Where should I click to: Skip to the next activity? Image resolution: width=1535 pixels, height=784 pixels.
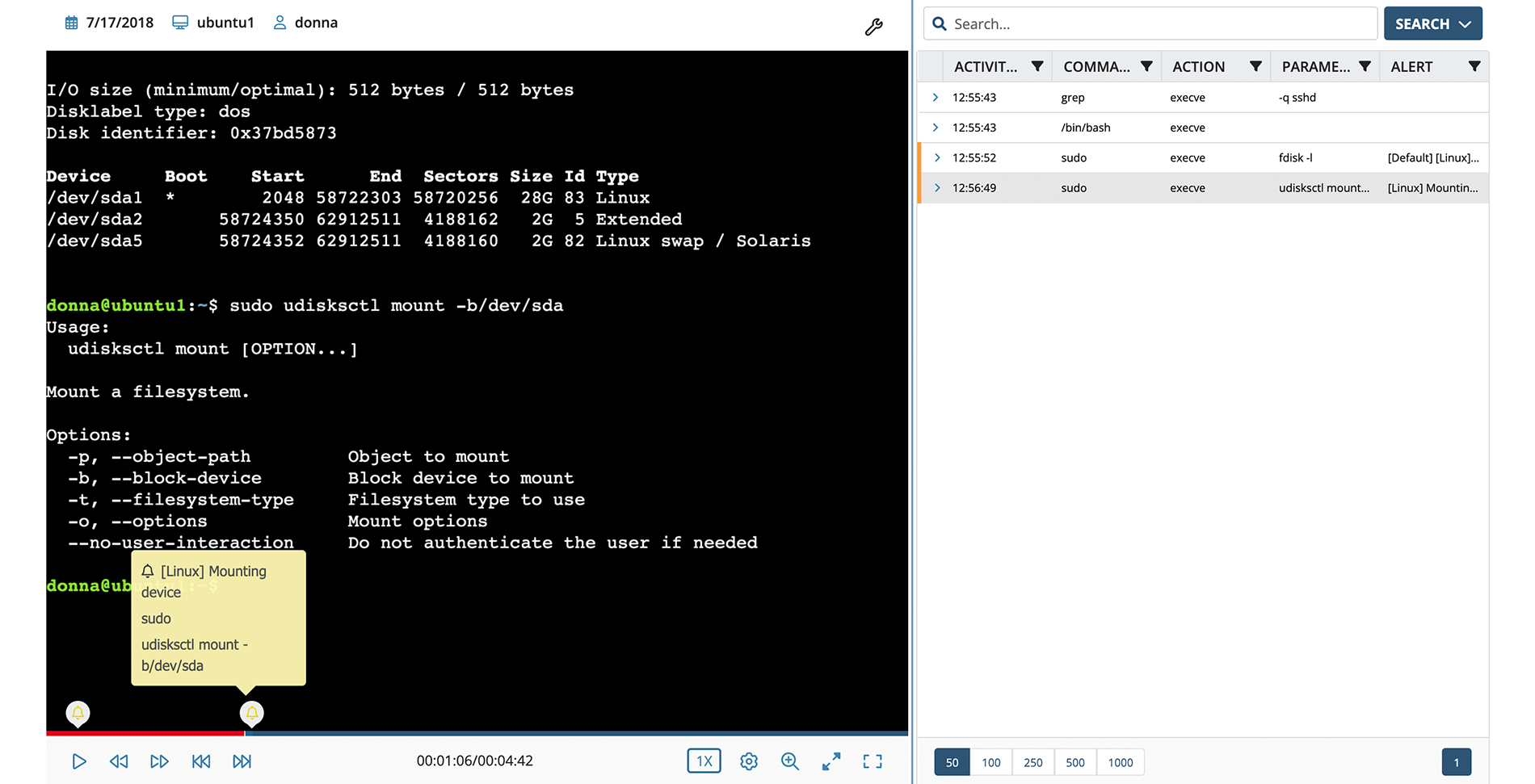tap(242, 761)
